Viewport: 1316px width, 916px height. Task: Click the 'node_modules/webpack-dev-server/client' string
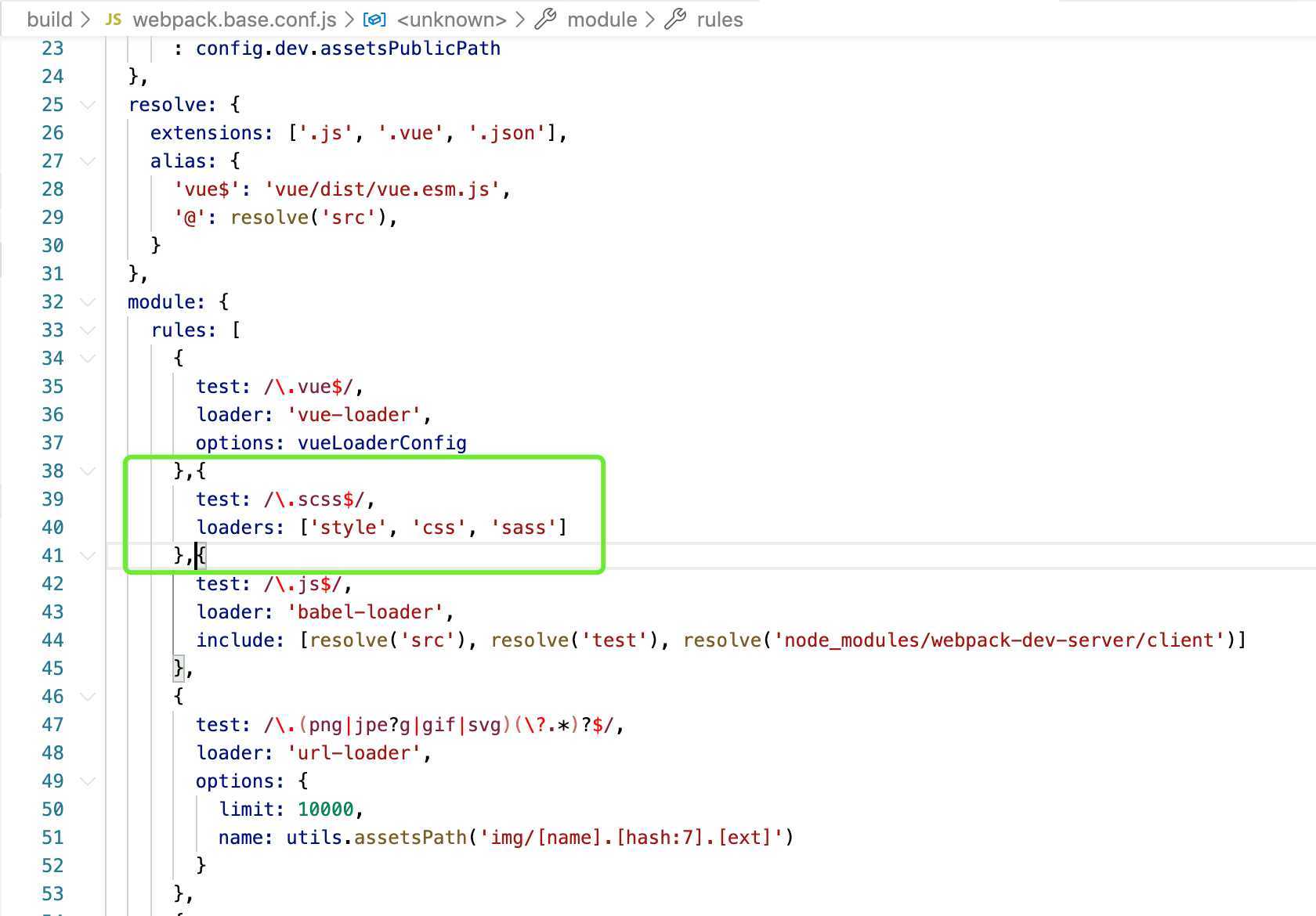tap(1000, 640)
